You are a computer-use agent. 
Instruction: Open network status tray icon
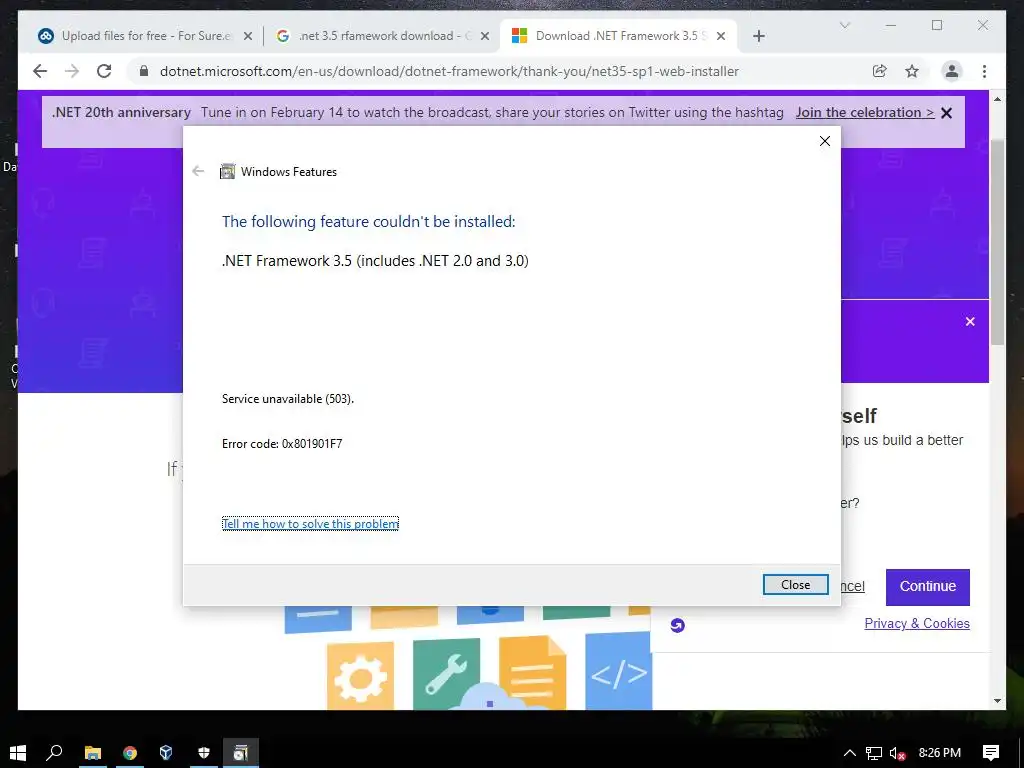[873, 753]
